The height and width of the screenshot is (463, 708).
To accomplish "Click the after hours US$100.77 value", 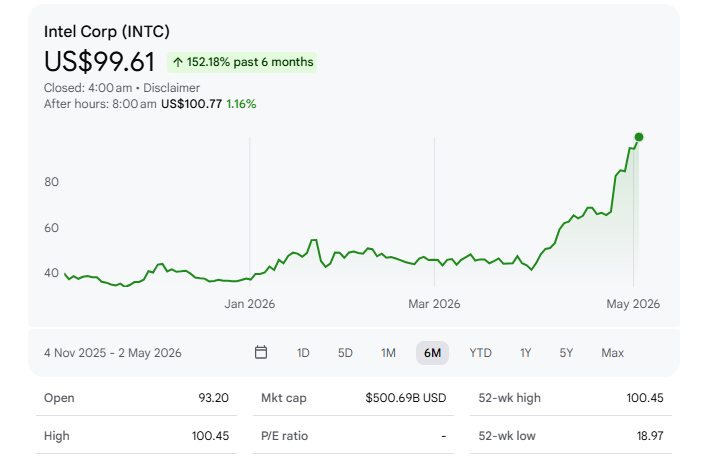I will point(191,104).
